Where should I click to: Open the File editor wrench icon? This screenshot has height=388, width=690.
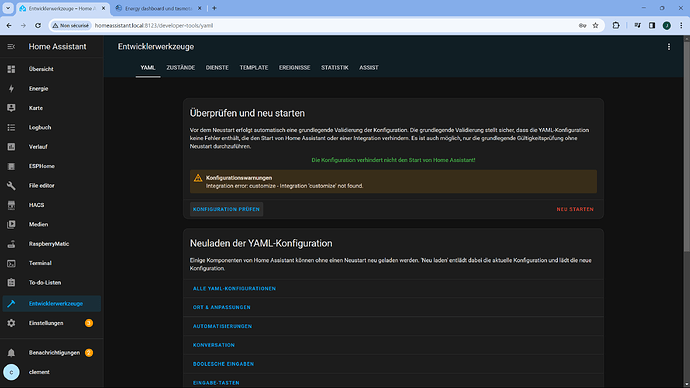11,186
